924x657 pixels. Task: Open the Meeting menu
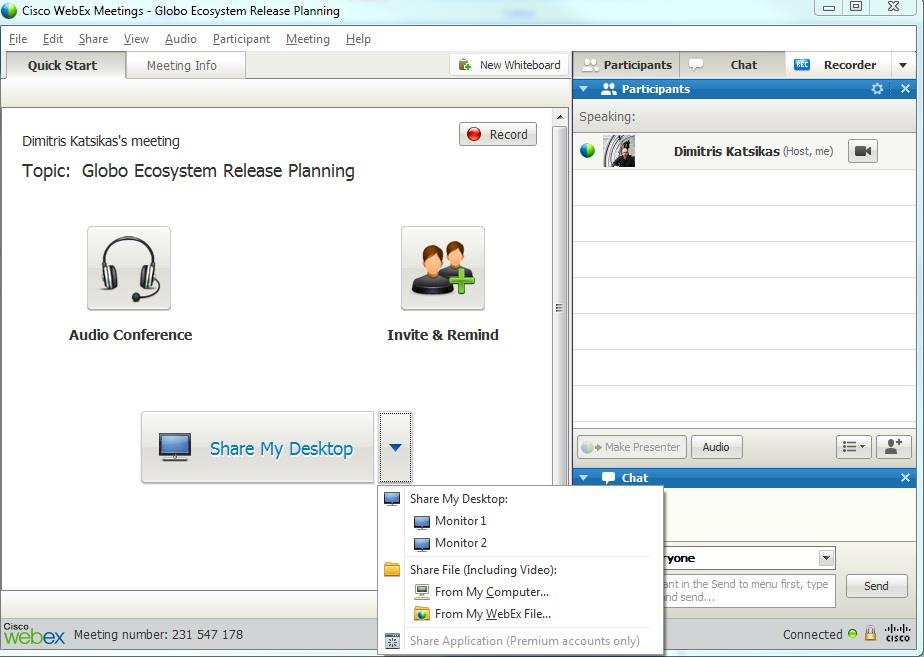(x=308, y=39)
